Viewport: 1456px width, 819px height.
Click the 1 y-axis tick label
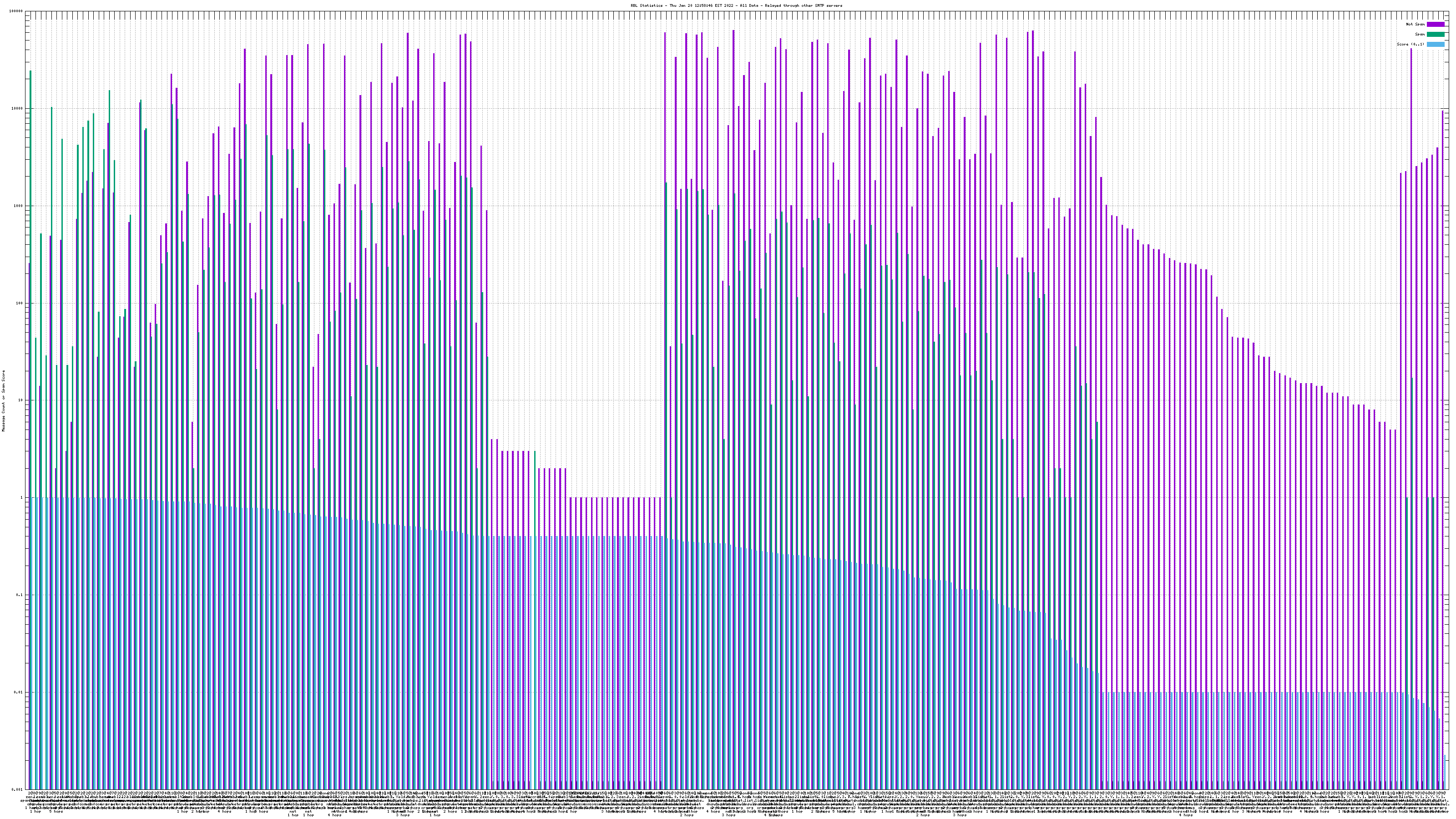(x=21, y=497)
